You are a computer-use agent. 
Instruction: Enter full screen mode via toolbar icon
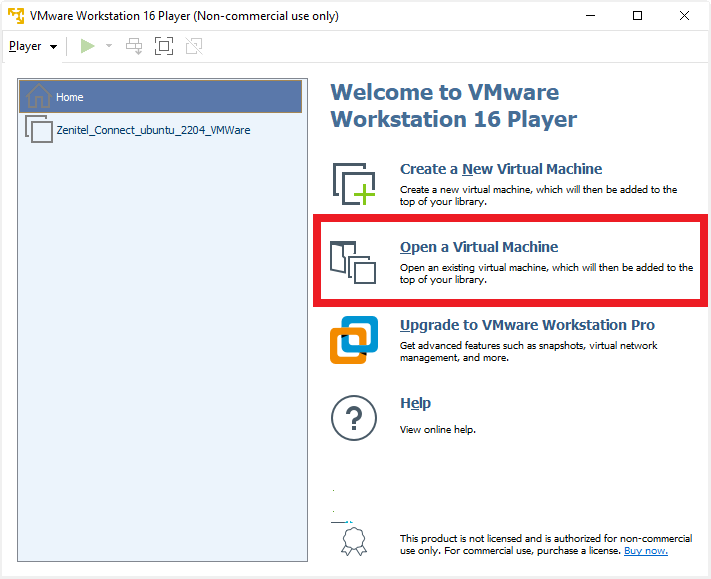pyautogui.click(x=164, y=46)
